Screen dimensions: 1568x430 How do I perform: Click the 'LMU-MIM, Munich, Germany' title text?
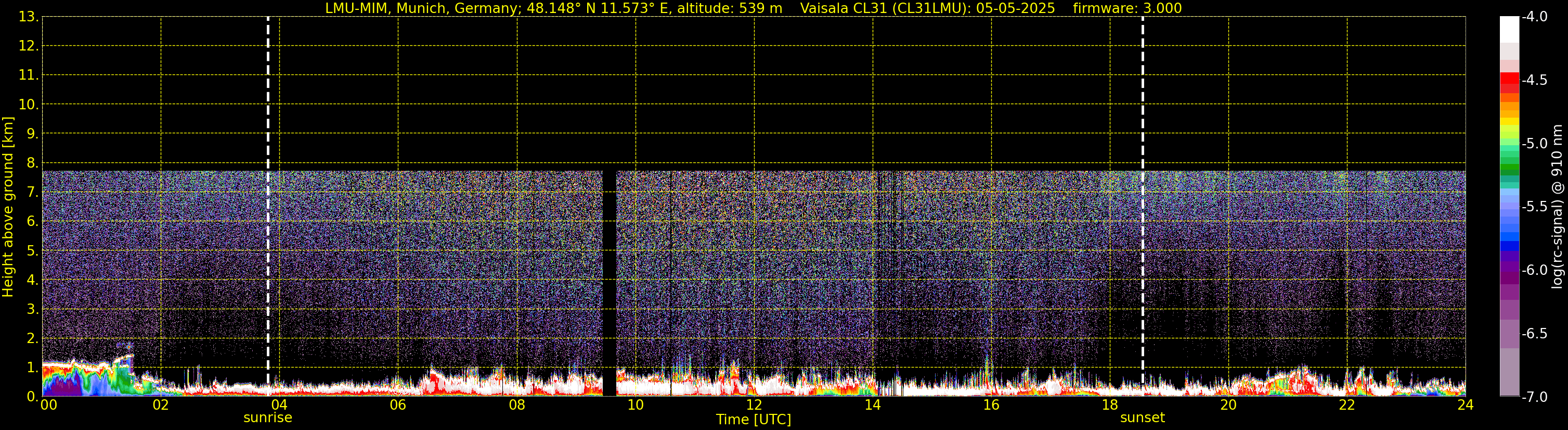(x=407, y=8)
